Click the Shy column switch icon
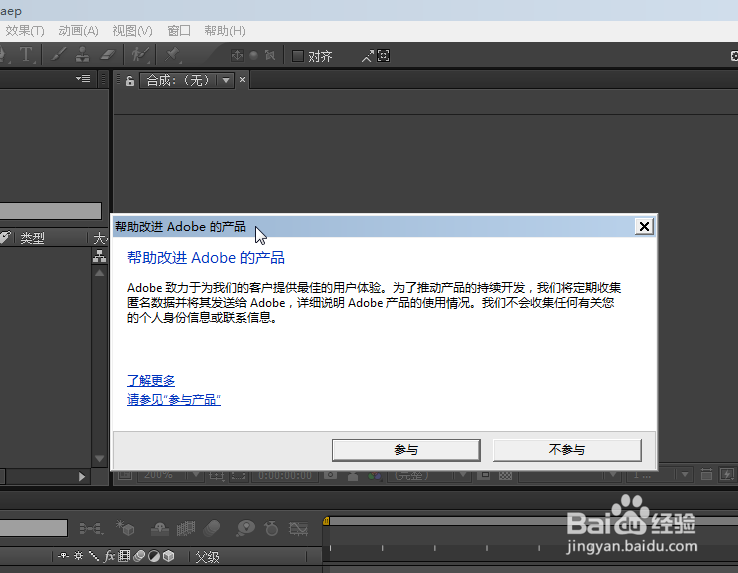Screen dimensions: 738x573 (x=64, y=556)
